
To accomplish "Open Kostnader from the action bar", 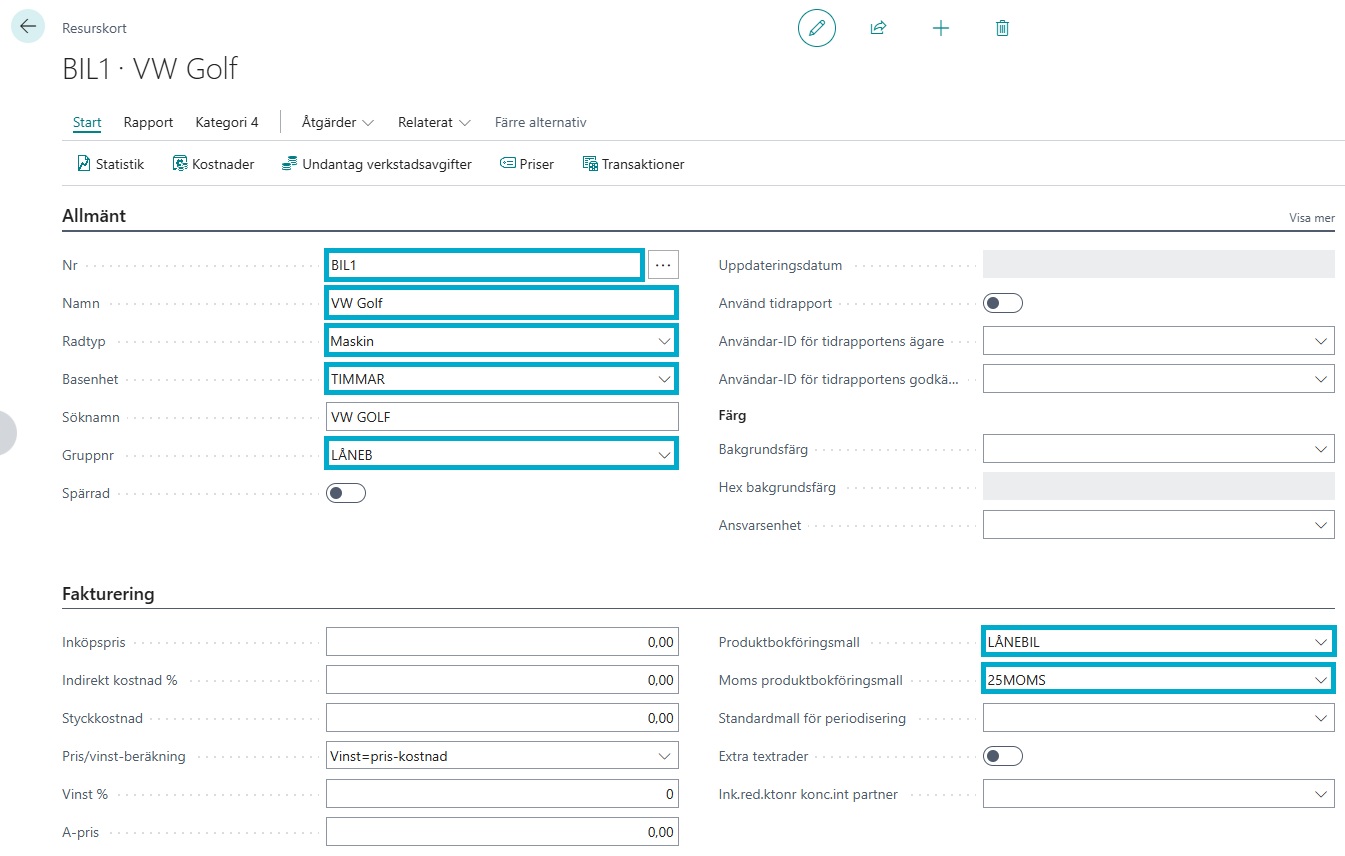I will pos(213,164).
